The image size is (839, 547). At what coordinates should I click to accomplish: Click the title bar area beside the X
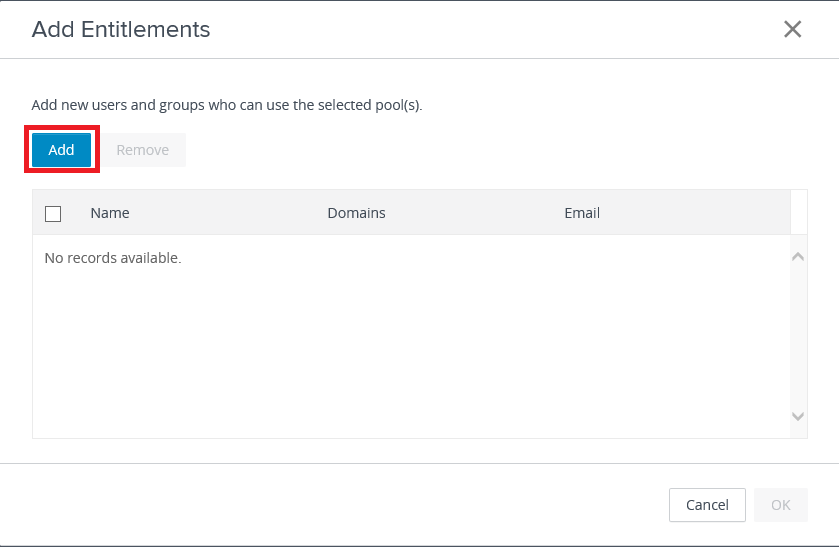point(500,29)
